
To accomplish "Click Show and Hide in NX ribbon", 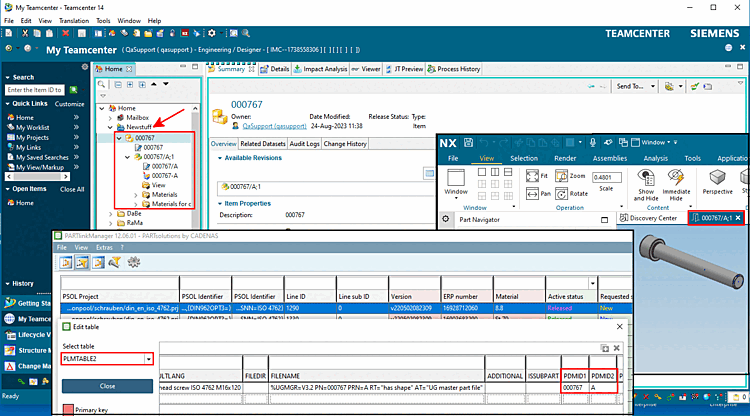I will 646,185.
